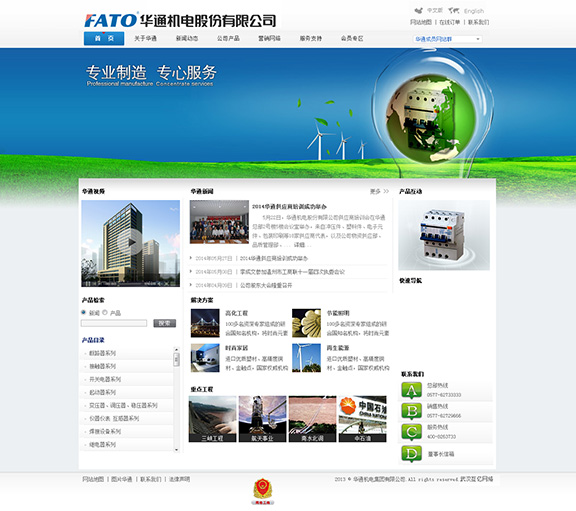Open the 联系我们 link in top header
This screenshot has width=576, height=511.
point(478,22)
